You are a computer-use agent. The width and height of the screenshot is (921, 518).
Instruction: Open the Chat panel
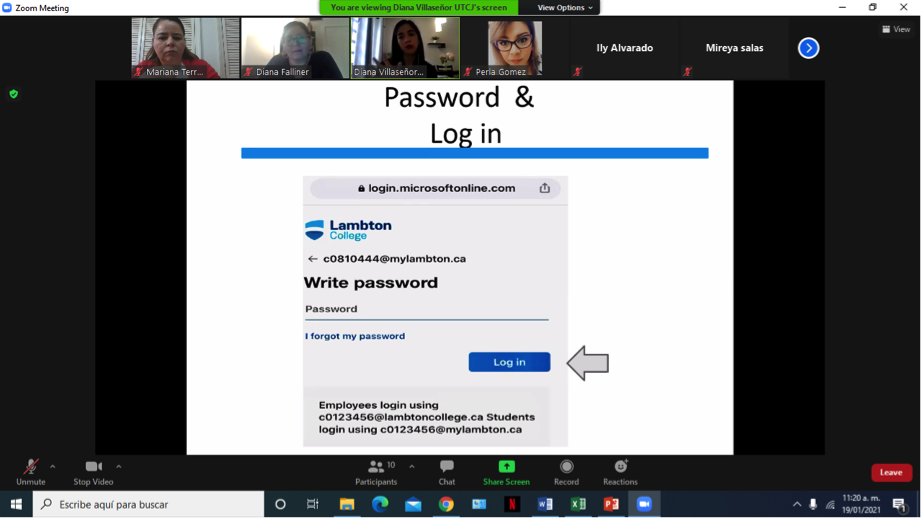click(446, 472)
